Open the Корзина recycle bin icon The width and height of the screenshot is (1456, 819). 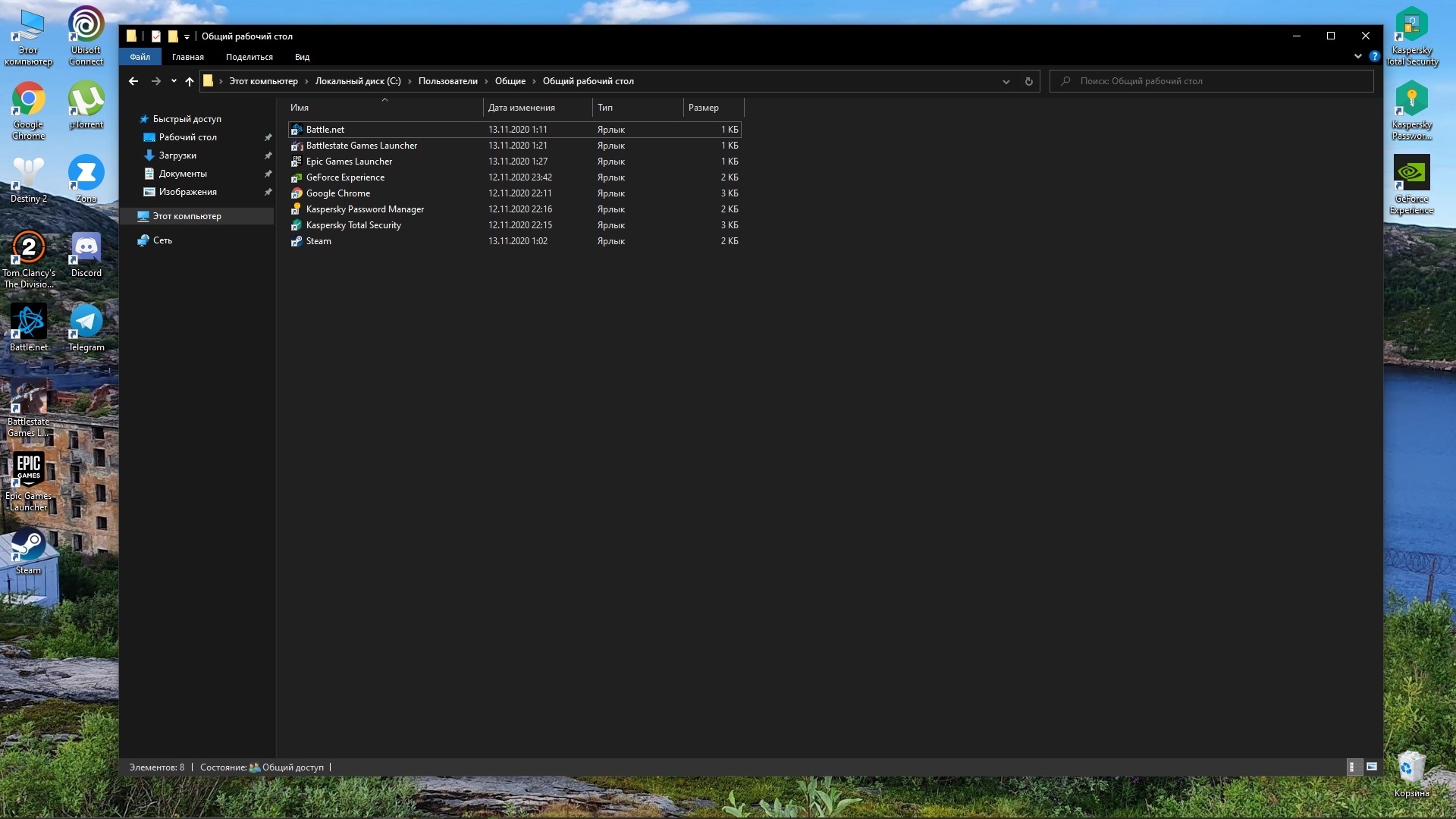[x=1411, y=773]
